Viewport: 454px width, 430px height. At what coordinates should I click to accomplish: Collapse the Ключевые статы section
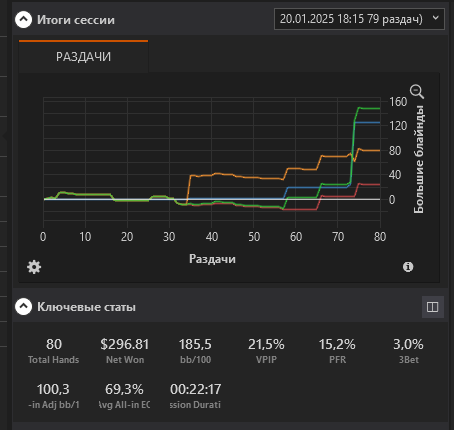point(23,307)
